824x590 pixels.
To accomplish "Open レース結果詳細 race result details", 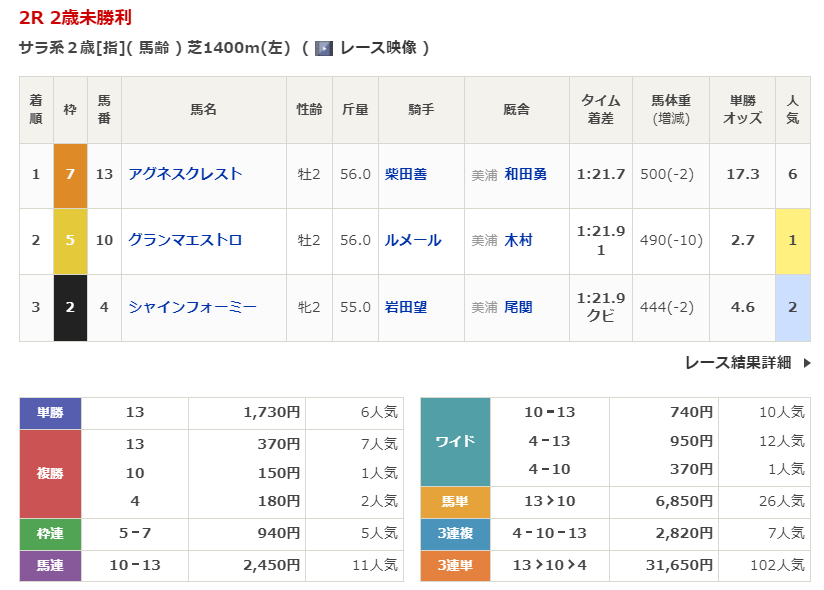I will tap(738, 363).
